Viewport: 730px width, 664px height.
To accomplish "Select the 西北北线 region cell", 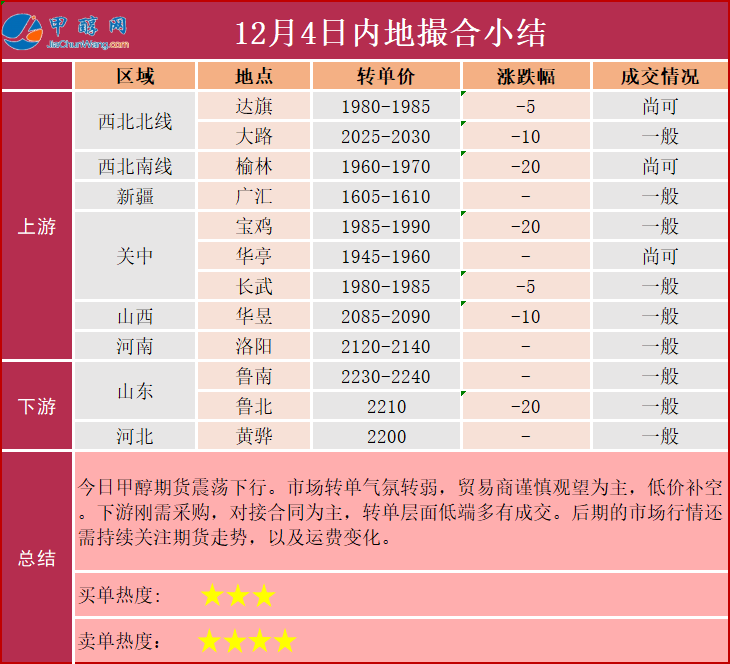I will tap(135, 121).
